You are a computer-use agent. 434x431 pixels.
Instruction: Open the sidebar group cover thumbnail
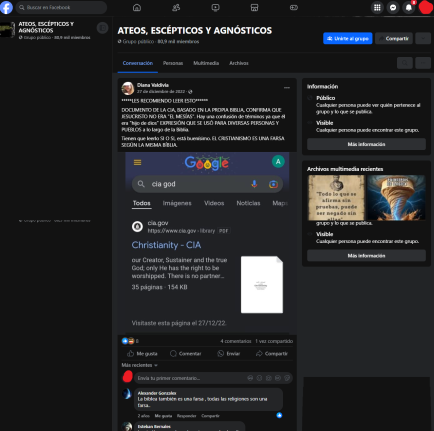(8, 29)
